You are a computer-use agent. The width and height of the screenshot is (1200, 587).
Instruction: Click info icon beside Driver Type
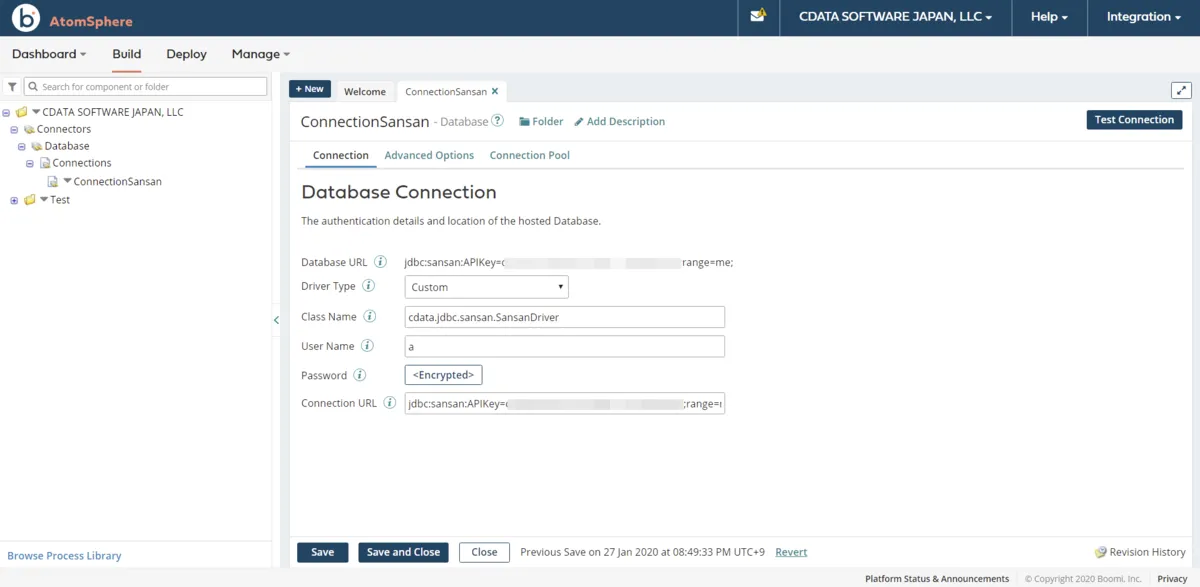(368, 286)
